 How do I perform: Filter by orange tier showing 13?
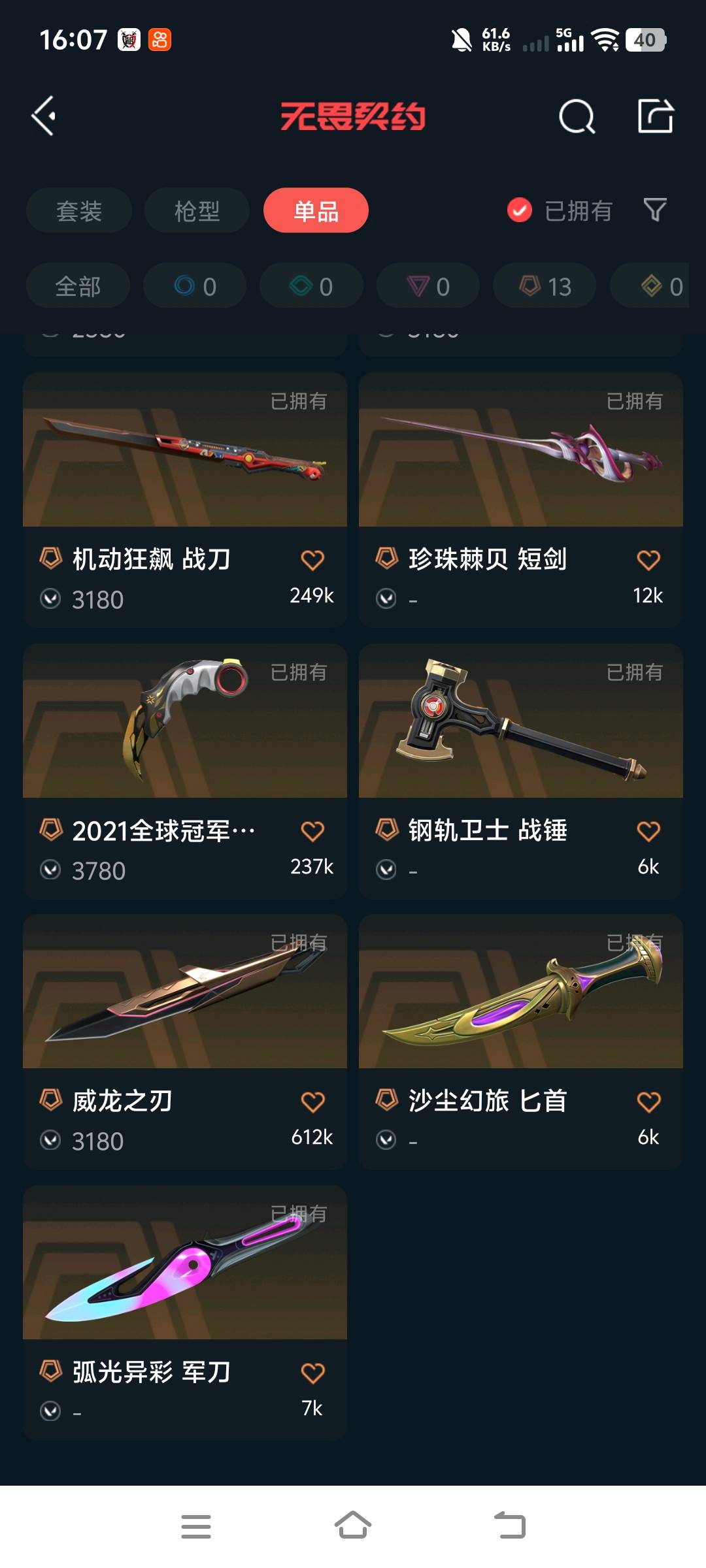545,286
